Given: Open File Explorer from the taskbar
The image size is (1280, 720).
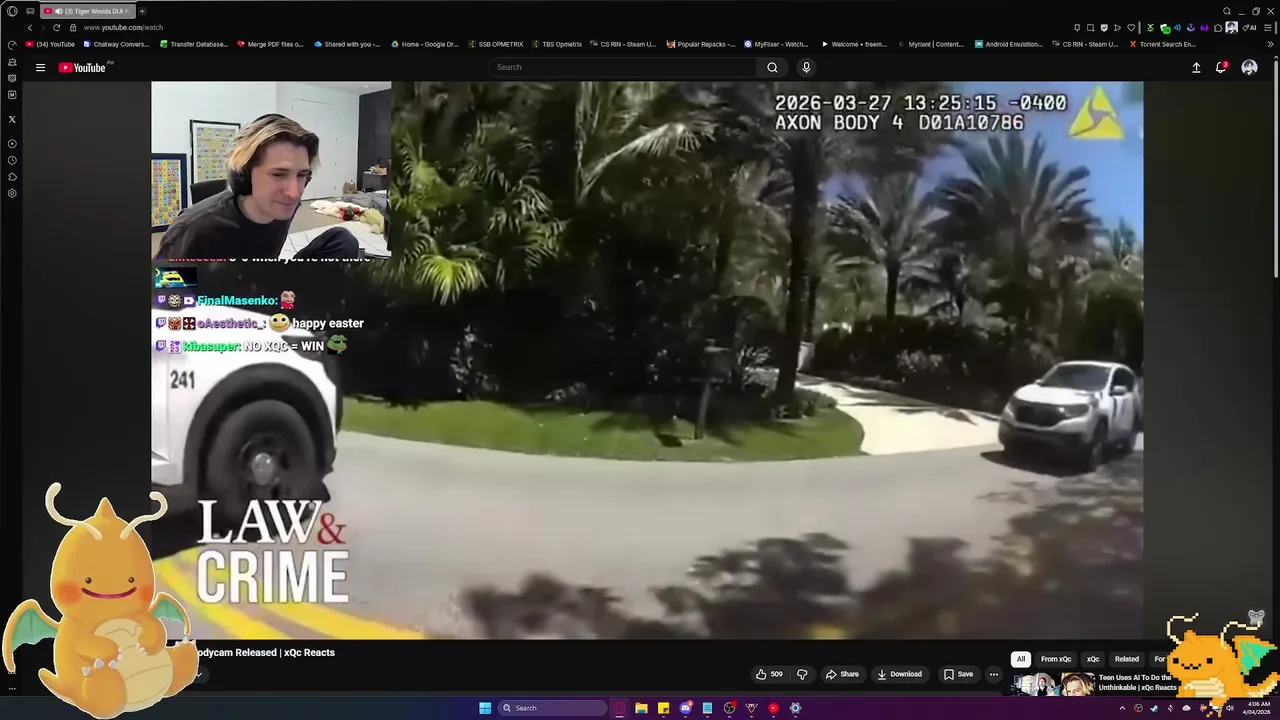Looking at the screenshot, I should 641,708.
